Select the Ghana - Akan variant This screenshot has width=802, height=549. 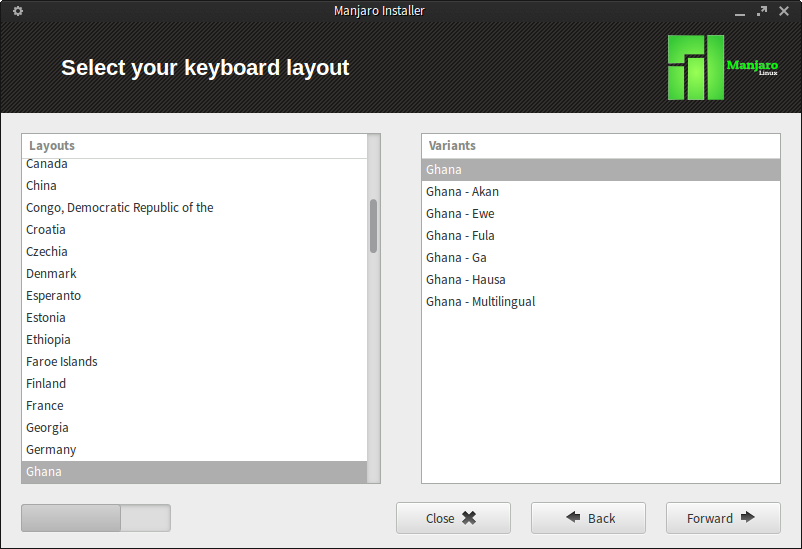pyautogui.click(x=600, y=191)
